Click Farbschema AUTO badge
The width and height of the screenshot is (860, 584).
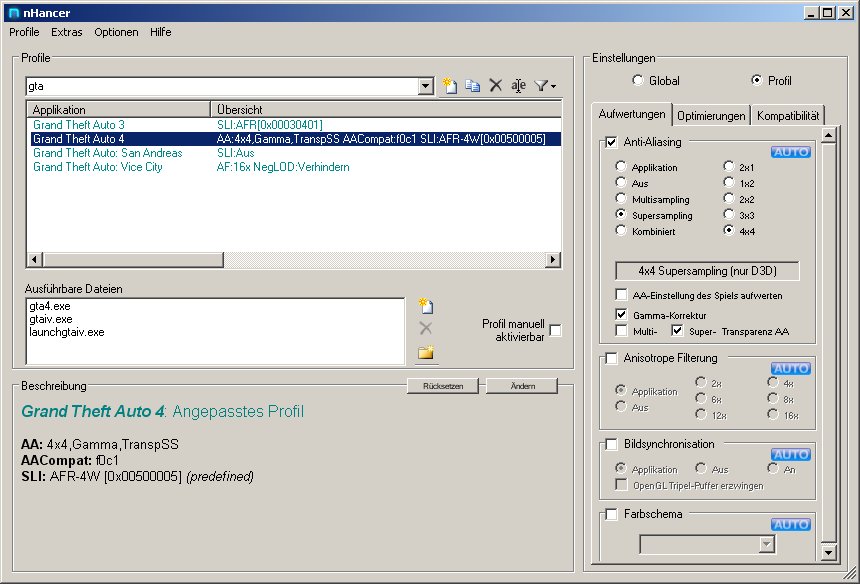pyautogui.click(x=790, y=525)
